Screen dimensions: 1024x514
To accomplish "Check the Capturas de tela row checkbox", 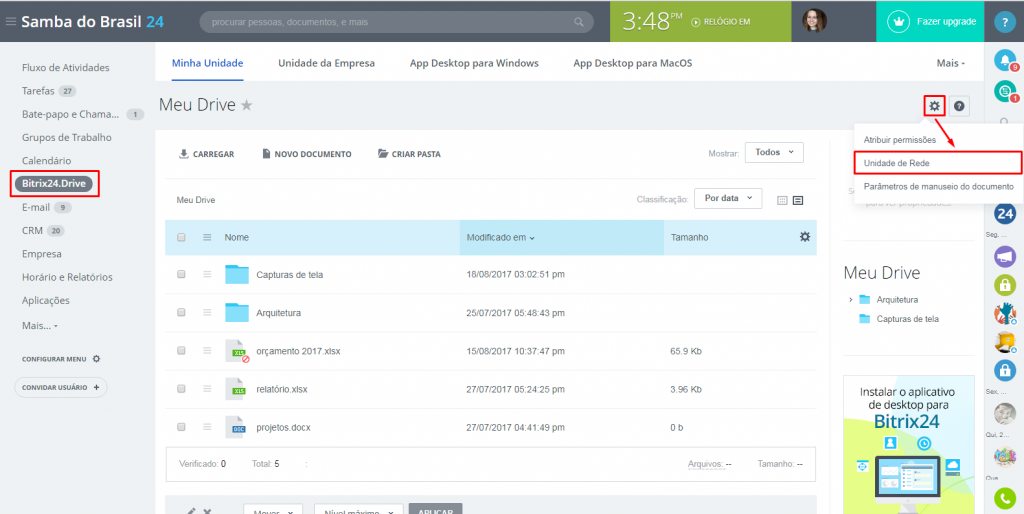I will (182, 274).
